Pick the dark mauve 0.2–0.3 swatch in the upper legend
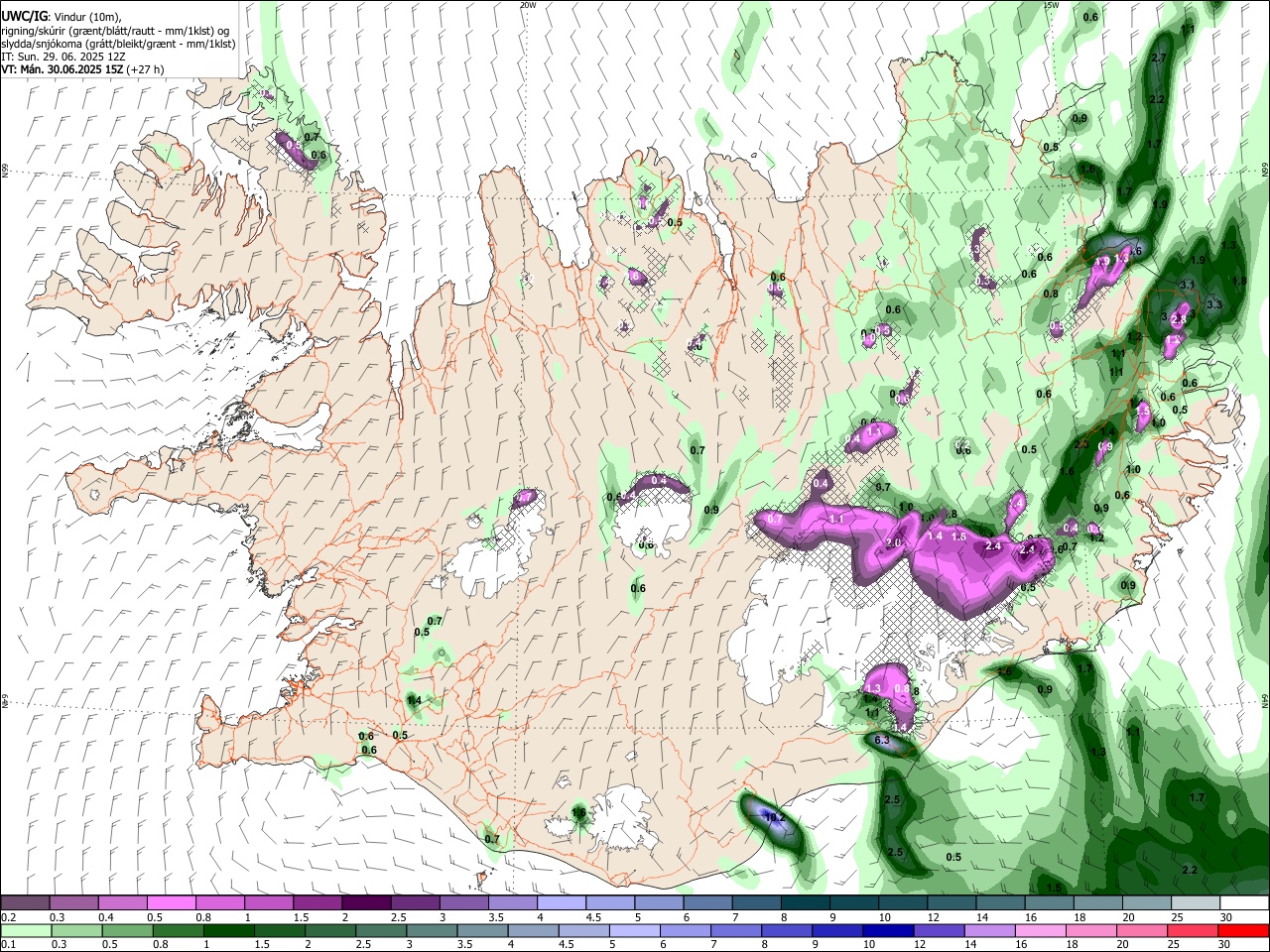 point(25,903)
